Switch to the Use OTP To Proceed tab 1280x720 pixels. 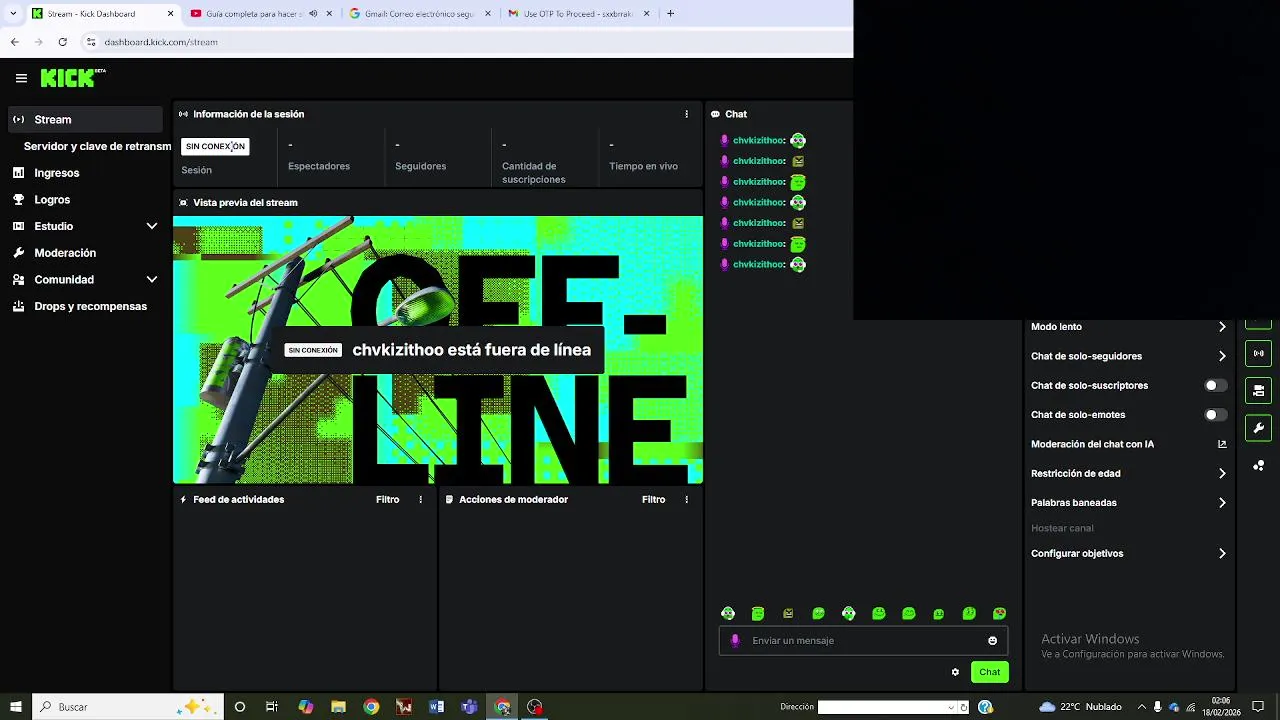click(578, 13)
